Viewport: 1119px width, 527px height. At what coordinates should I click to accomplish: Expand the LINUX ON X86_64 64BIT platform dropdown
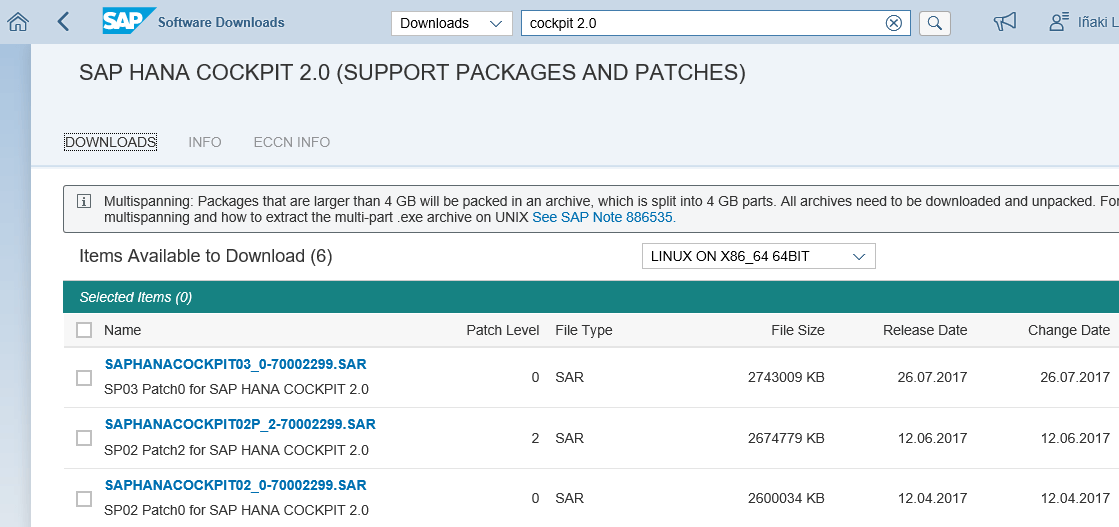coord(759,256)
